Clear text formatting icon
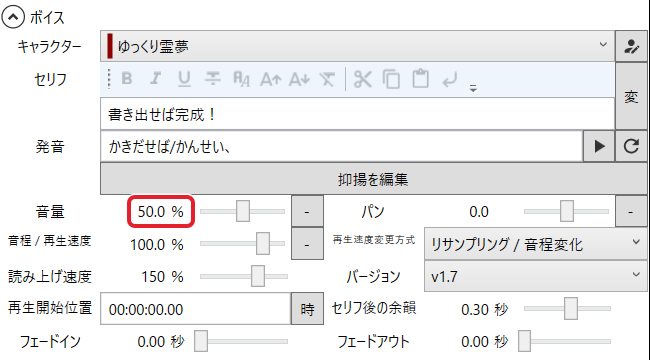Viewport: 650px width, 360px height. [327, 79]
